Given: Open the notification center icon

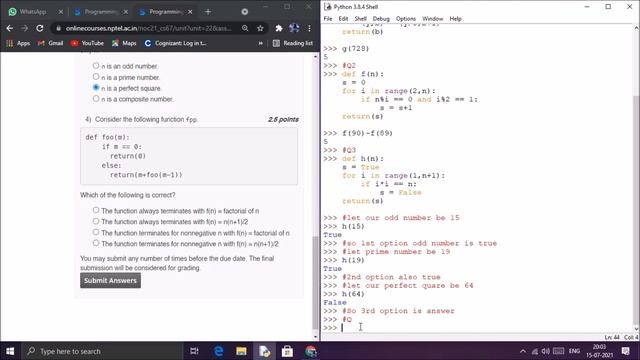Looking at the screenshot, I should [x=625, y=351].
